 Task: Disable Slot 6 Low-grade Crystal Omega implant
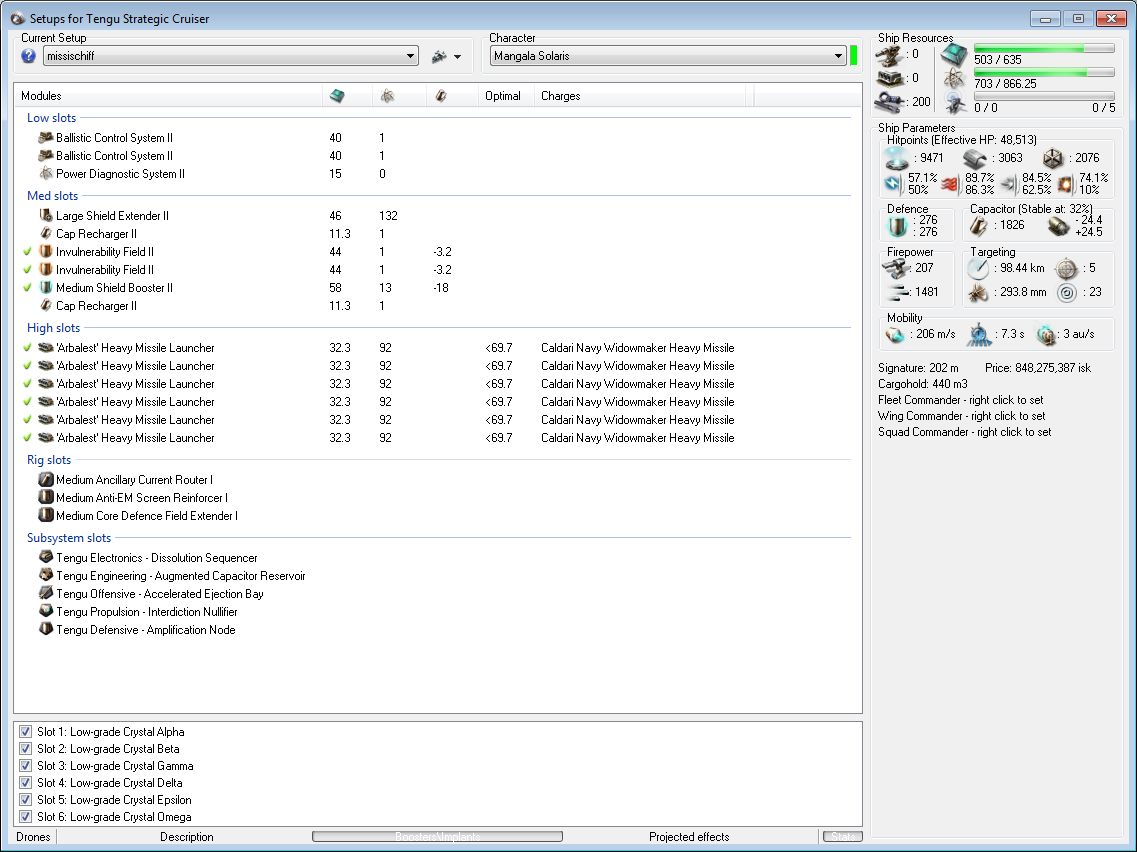click(x=26, y=817)
